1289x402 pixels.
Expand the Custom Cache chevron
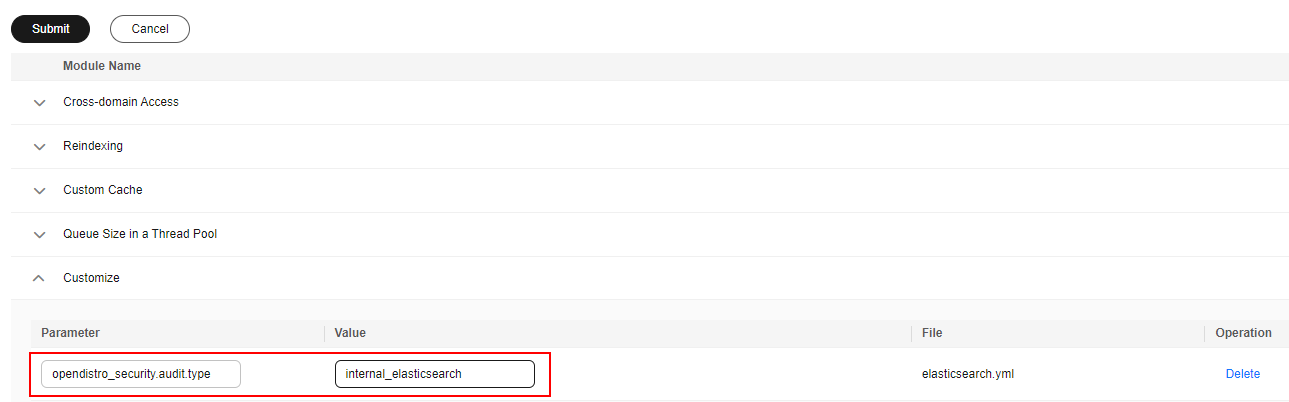(40, 191)
